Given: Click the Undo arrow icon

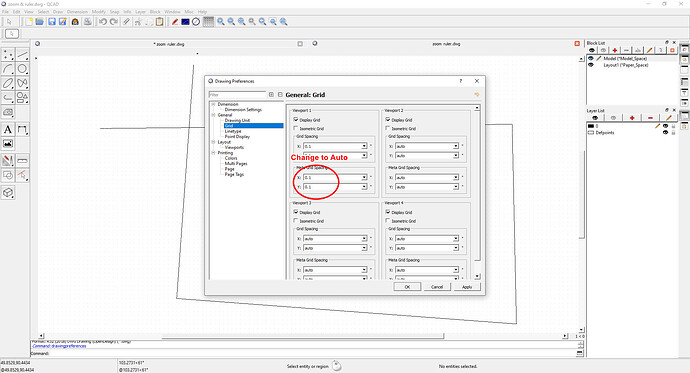Looking at the screenshot, I should pos(103,22).
